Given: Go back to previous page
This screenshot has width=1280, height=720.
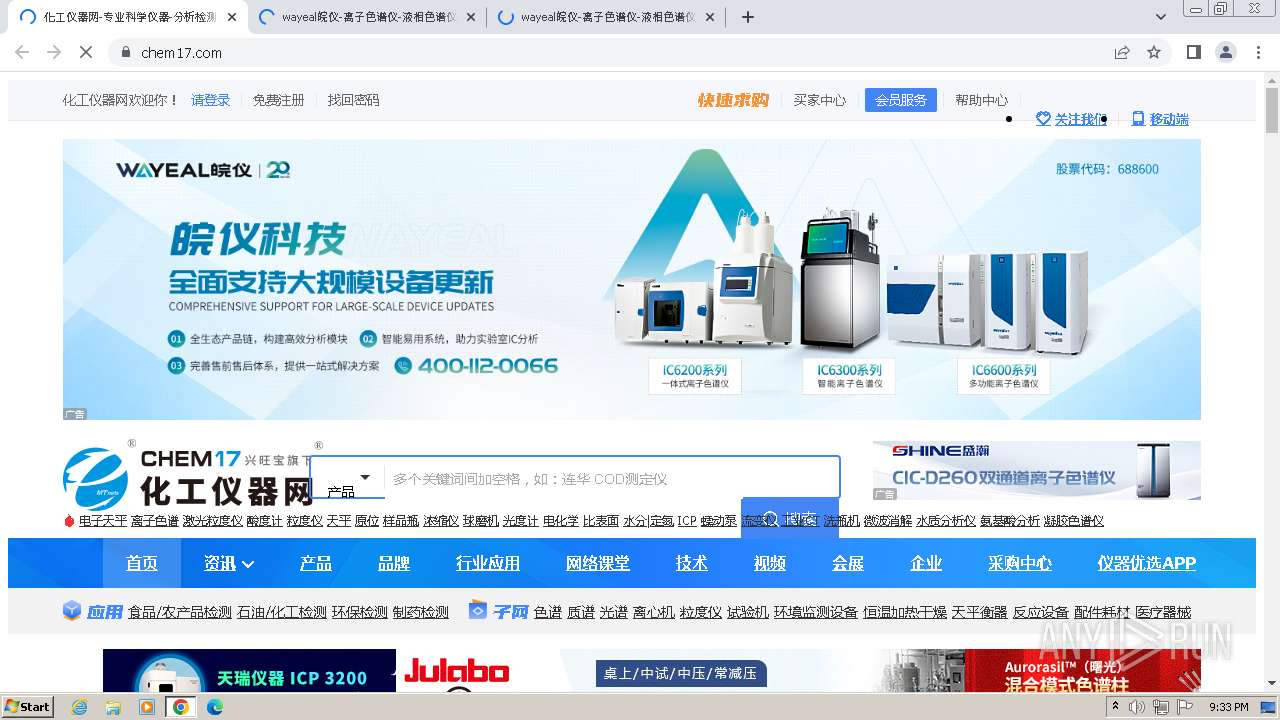Looking at the screenshot, I should (22, 52).
